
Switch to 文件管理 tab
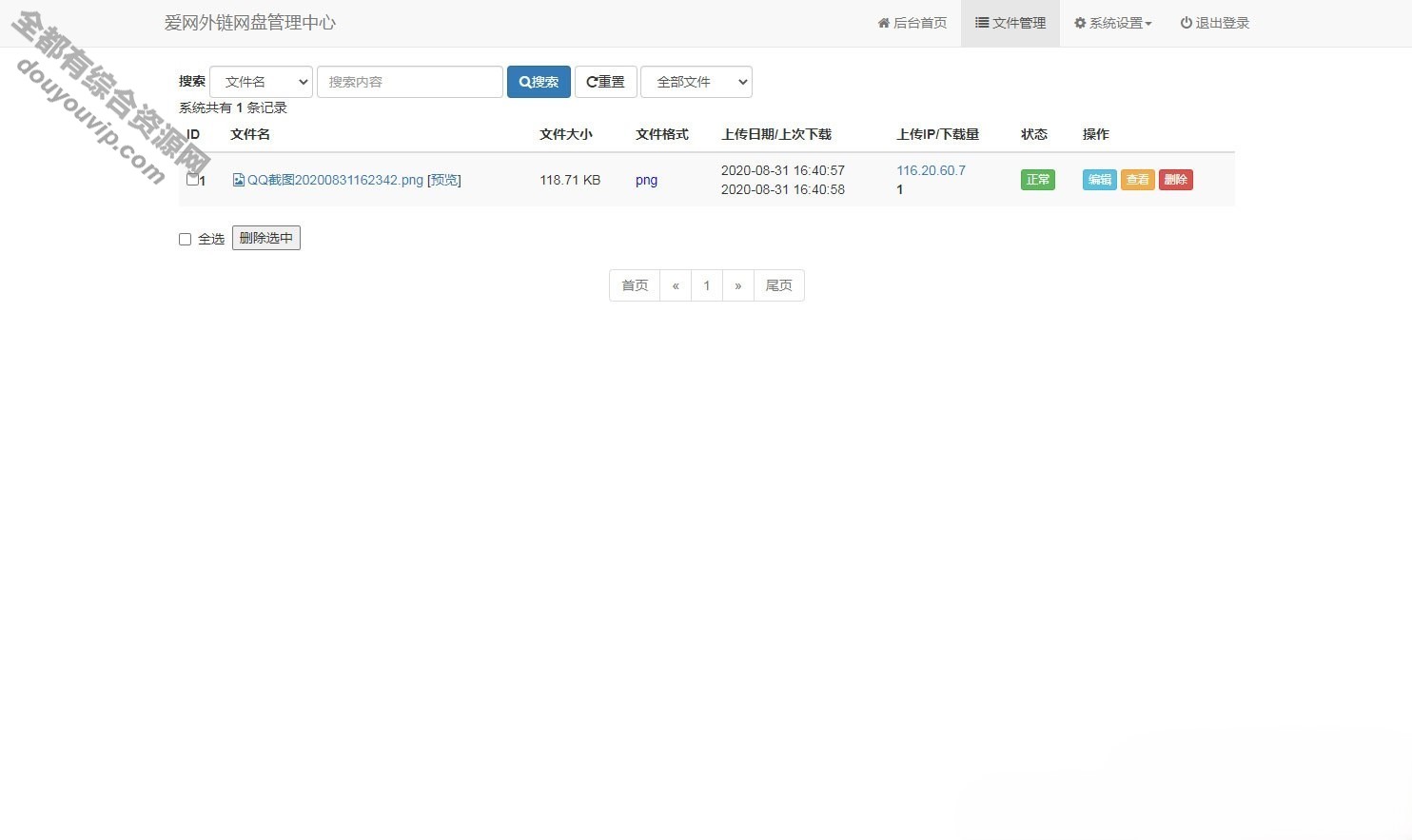(x=1010, y=23)
